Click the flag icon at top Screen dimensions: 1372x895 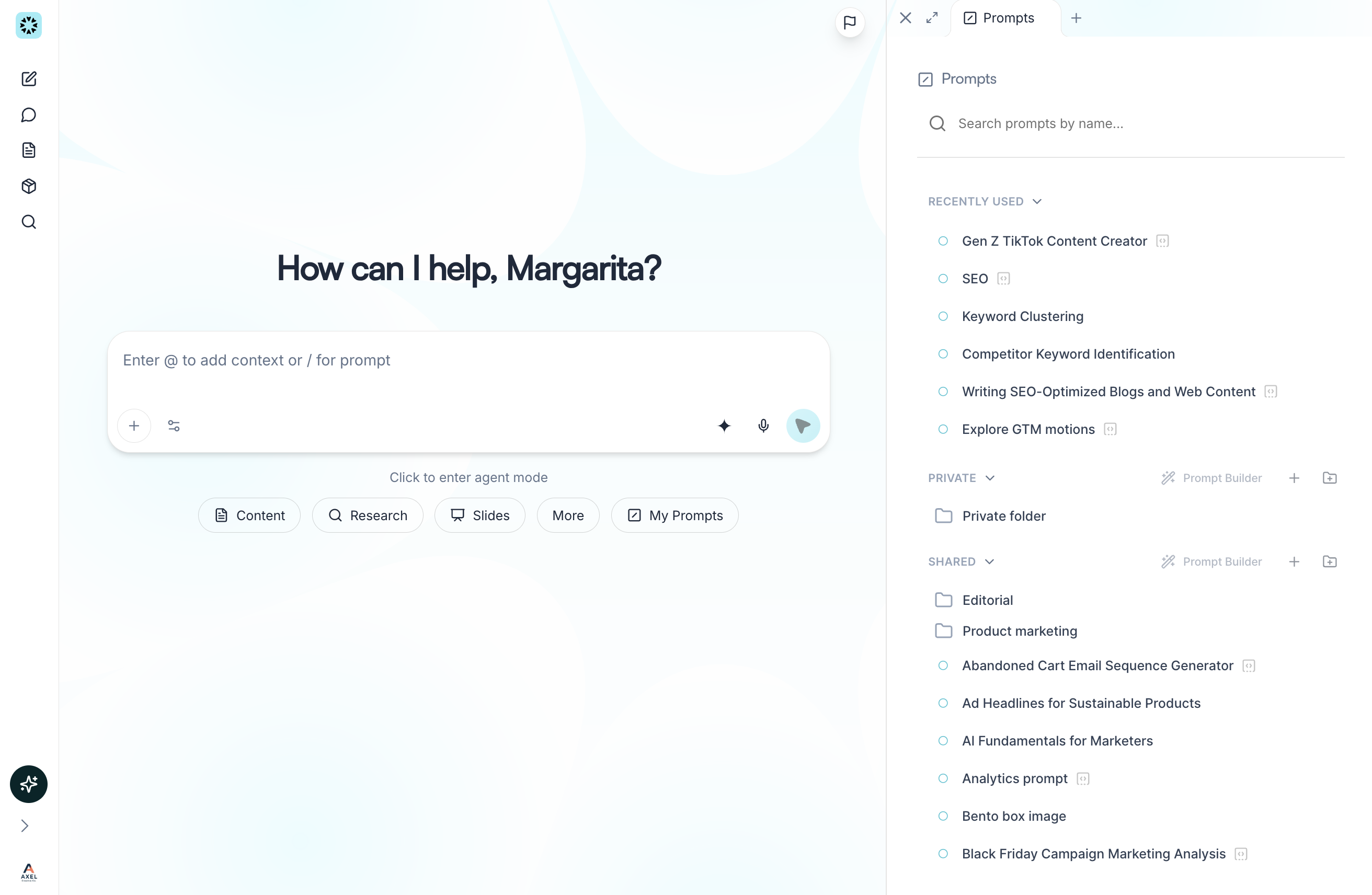point(849,22)
